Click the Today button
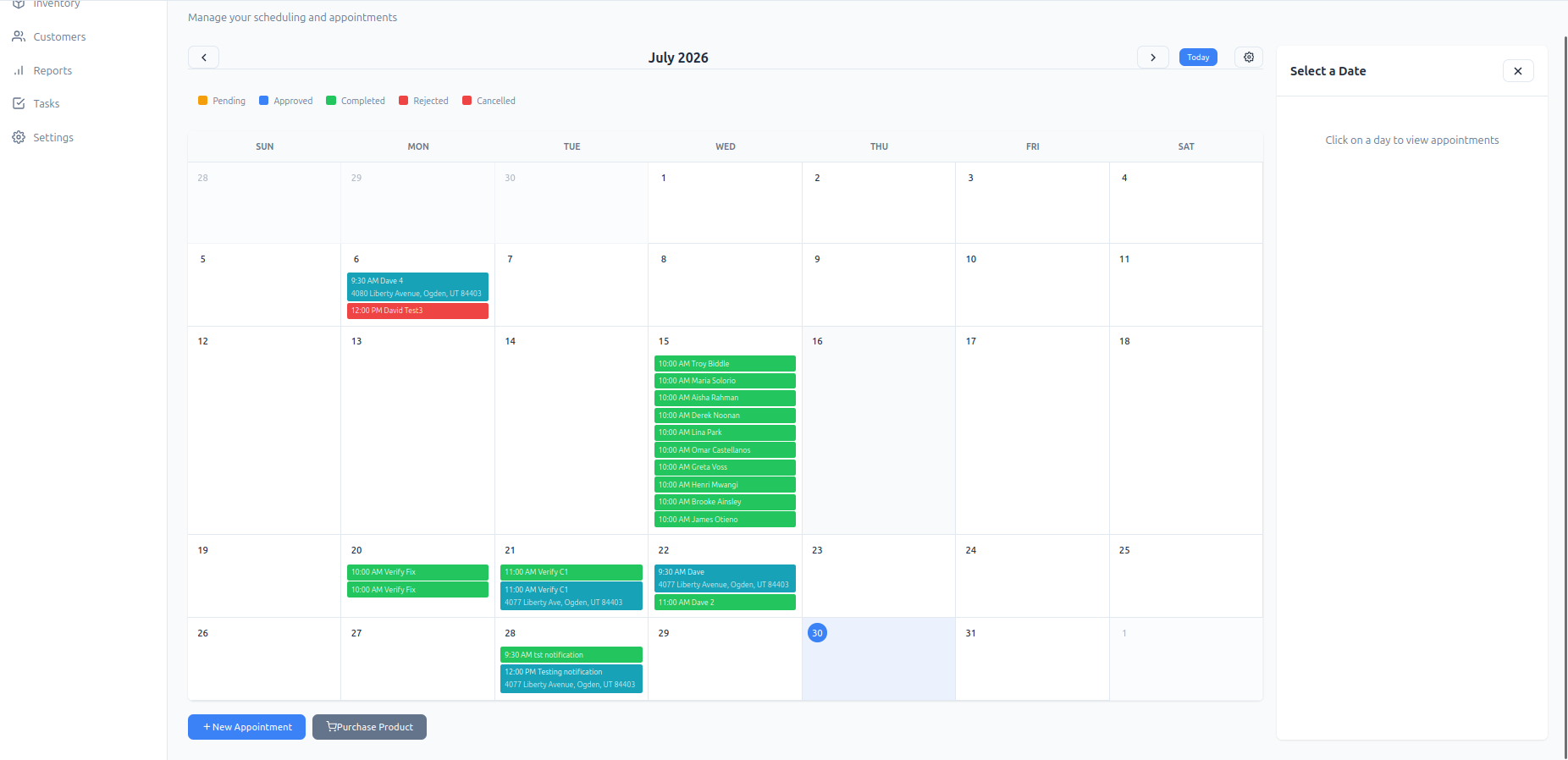Image resolution: width=1568 pixels, height=760 pixels. 1198,58
